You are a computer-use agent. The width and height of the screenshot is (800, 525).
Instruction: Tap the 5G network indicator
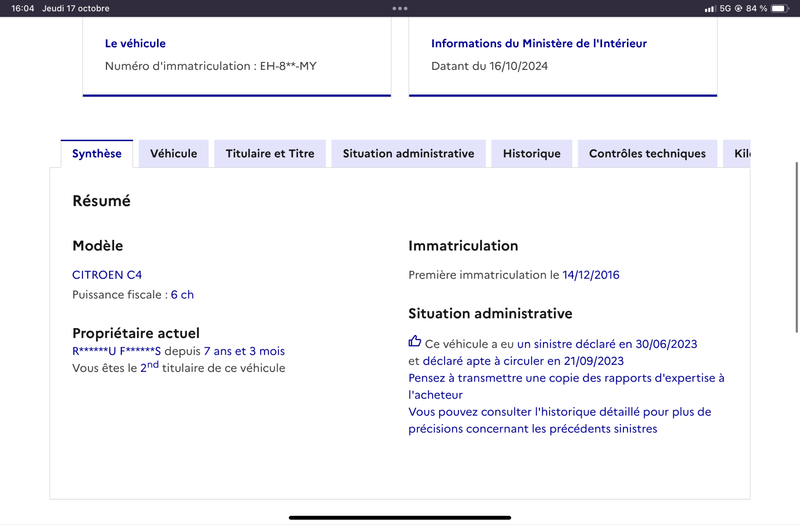point(725,8)
